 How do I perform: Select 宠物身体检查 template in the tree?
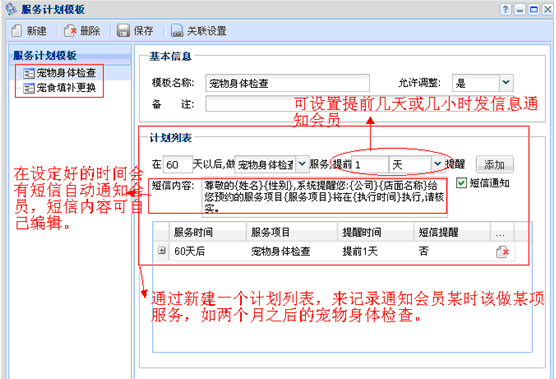pyautogui.click(x=60, y=73)
